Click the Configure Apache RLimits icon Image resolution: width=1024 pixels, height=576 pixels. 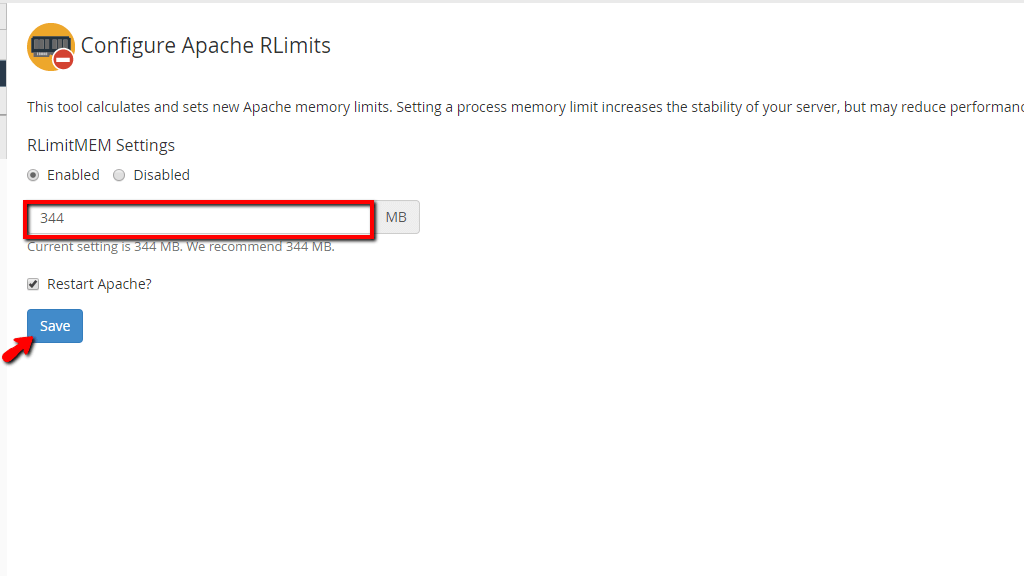(x=51, y=47)
